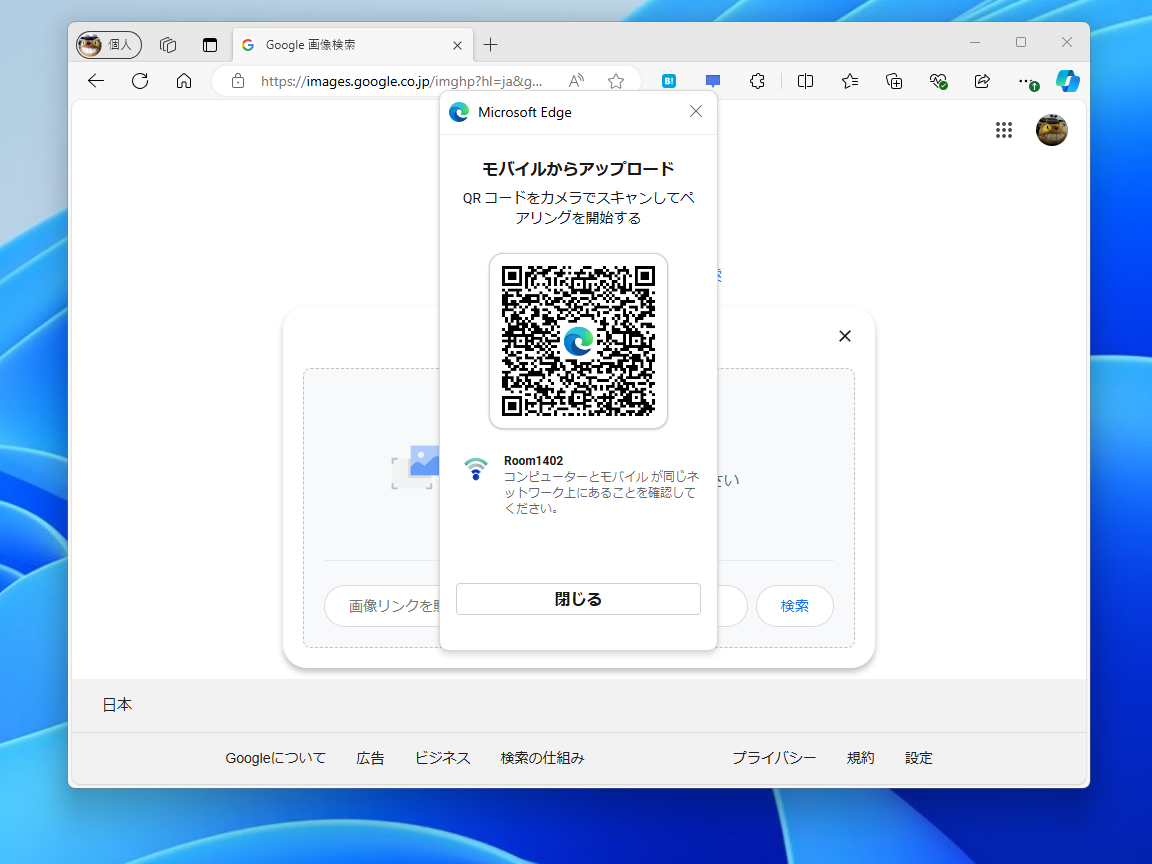Open Settings and more via the ellipsis
This screenshot has height=864, width=1152.
1026,81
